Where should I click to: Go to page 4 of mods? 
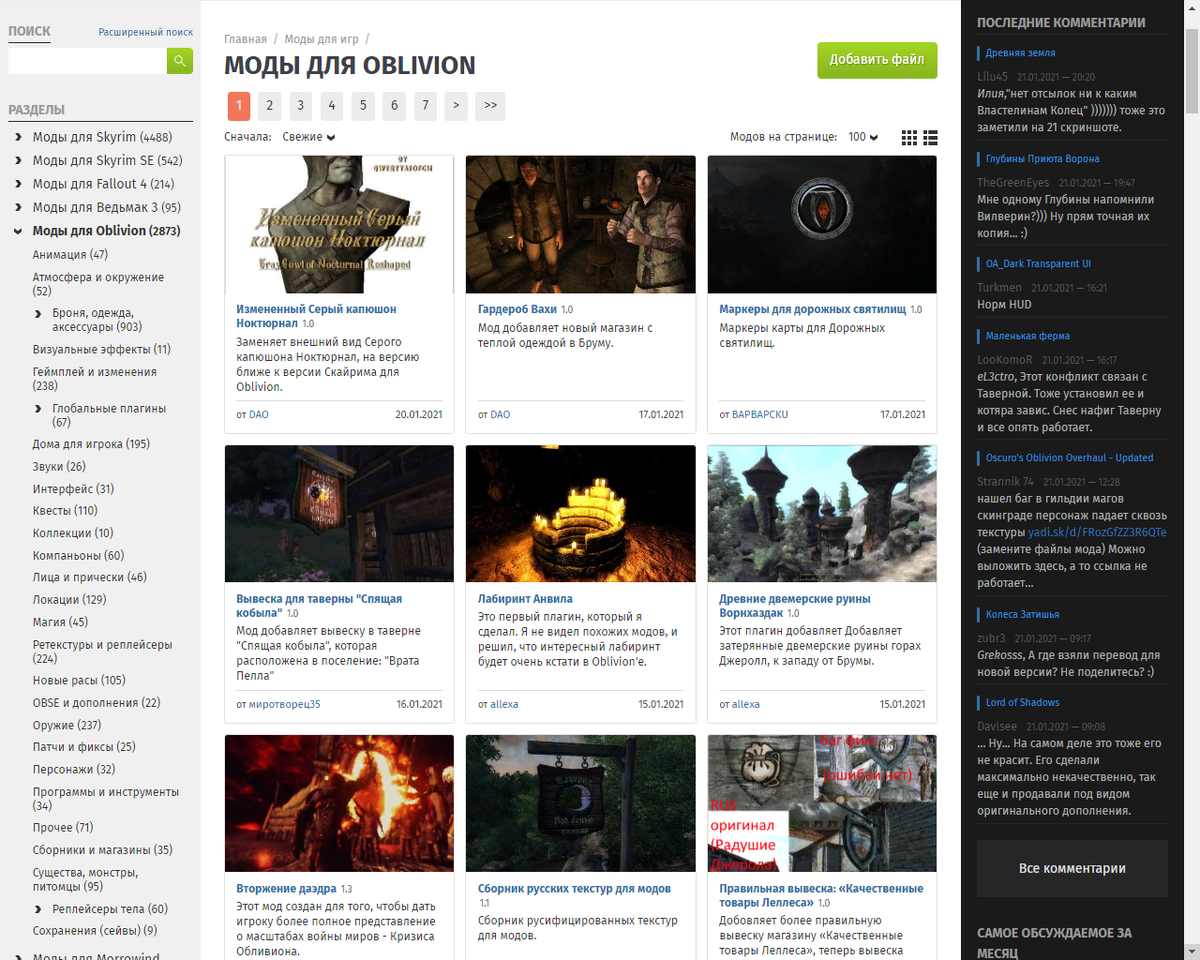(332, 105)
